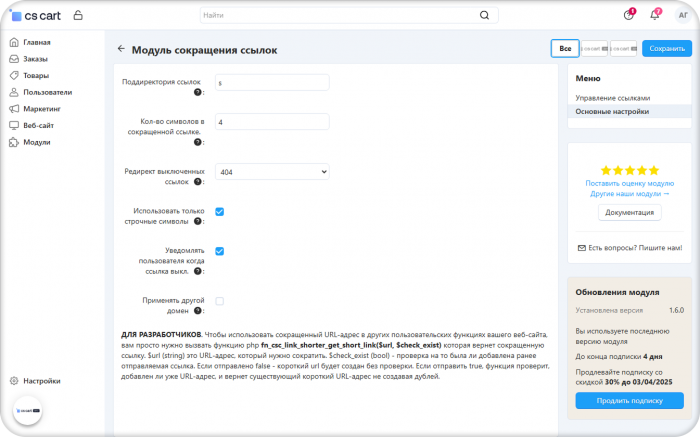Show help tooltip for Использовать только строчные символы
The height and width of the screenshot is (437, 700).
197,221
